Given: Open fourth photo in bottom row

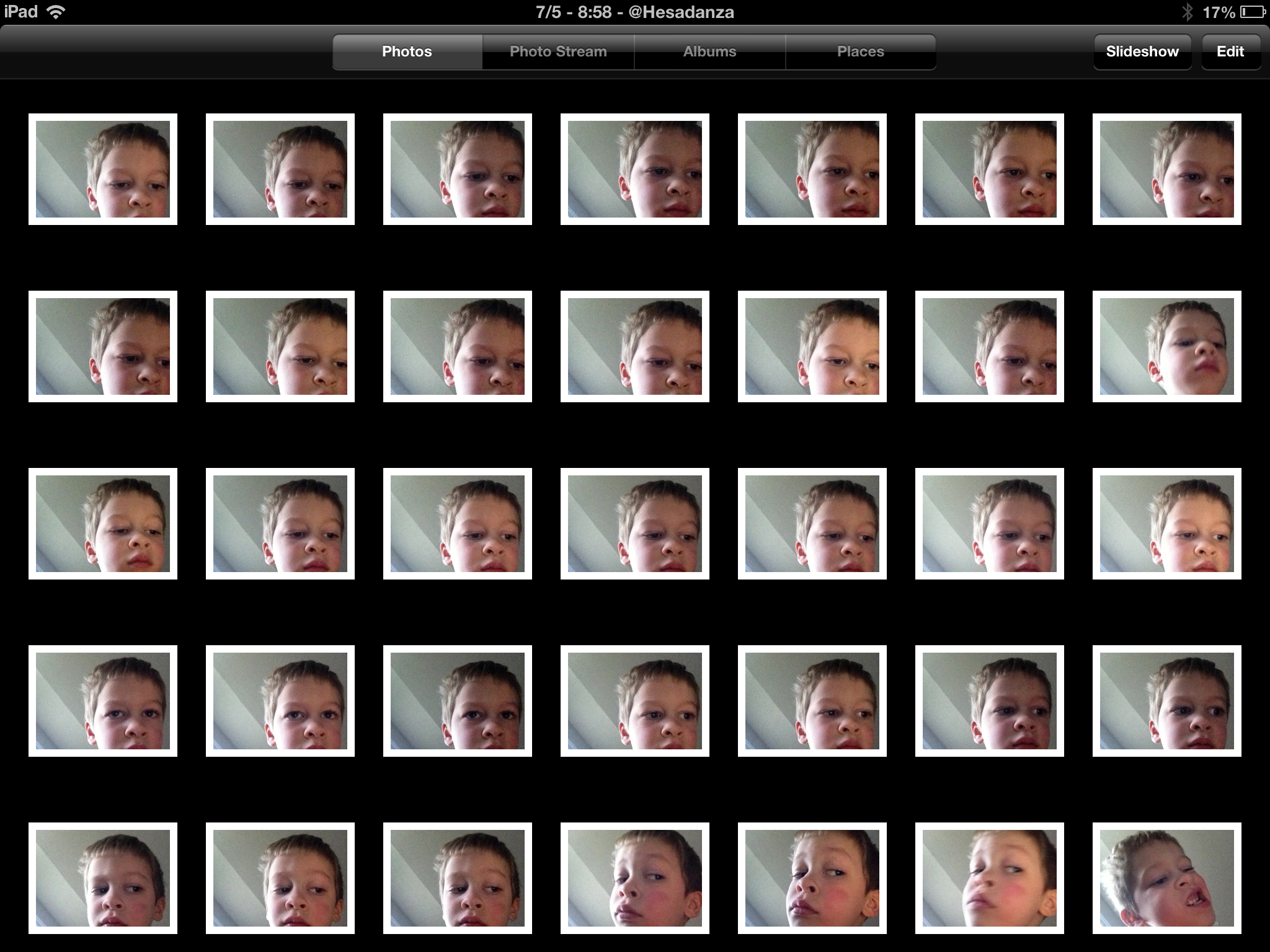Looking at the screenshot, I should pos(634,878).
